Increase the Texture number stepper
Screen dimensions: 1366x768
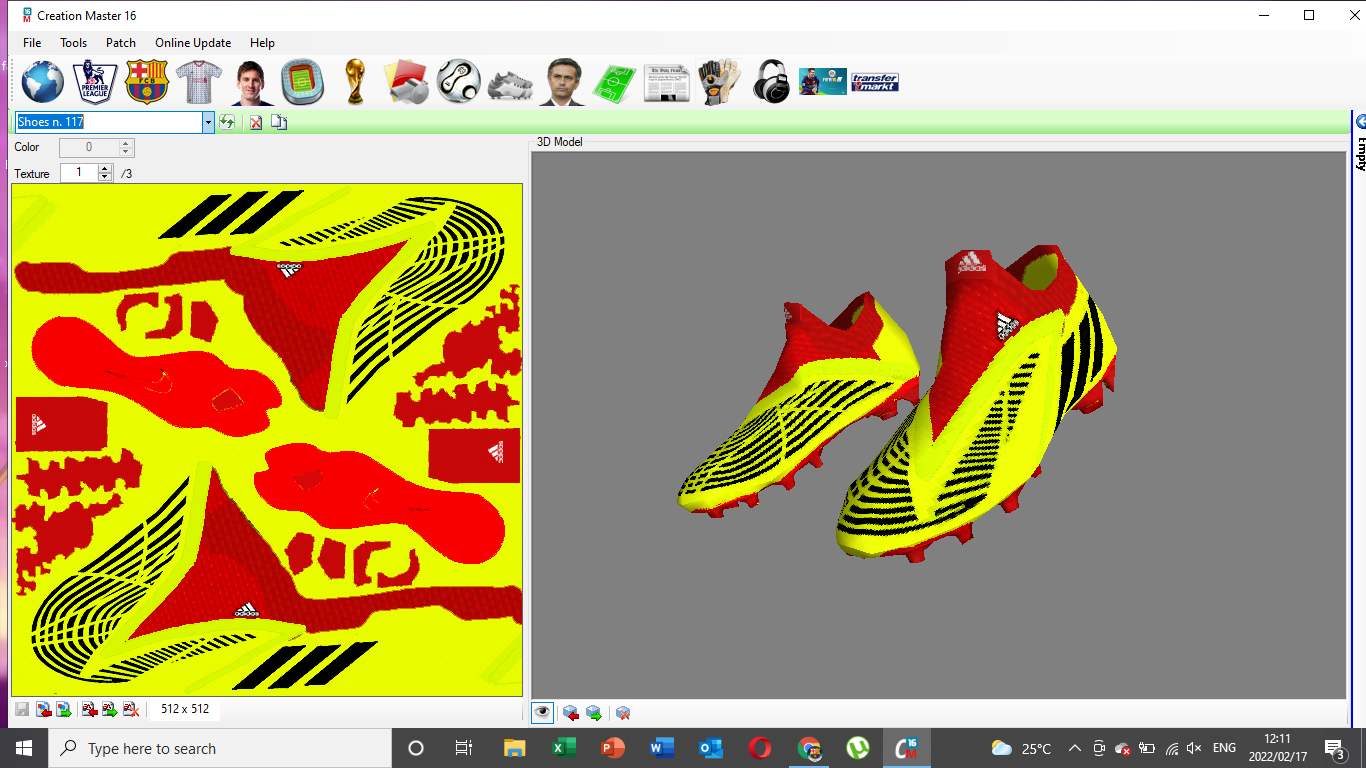point(105,169)
